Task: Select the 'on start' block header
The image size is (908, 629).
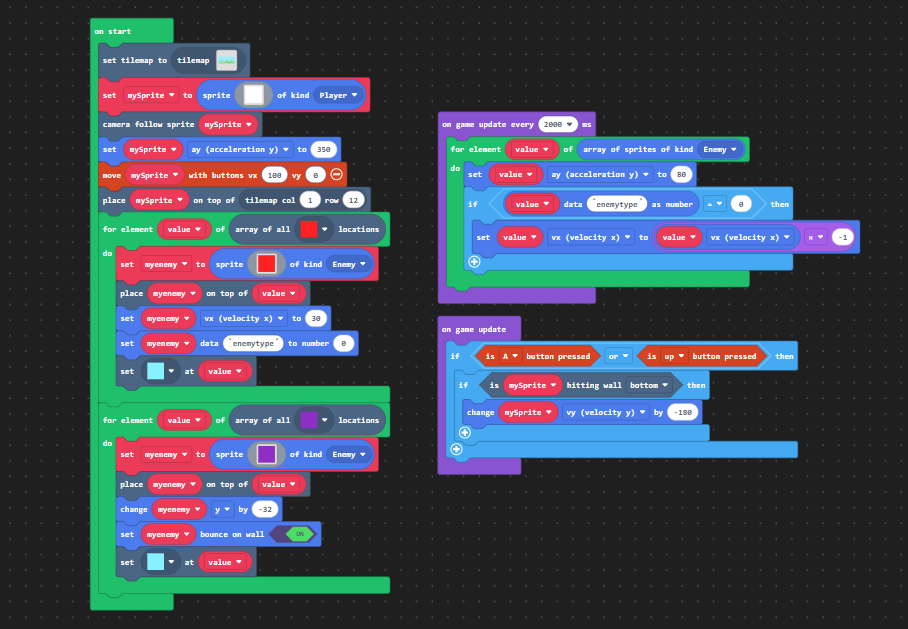Action: (112, 31)
